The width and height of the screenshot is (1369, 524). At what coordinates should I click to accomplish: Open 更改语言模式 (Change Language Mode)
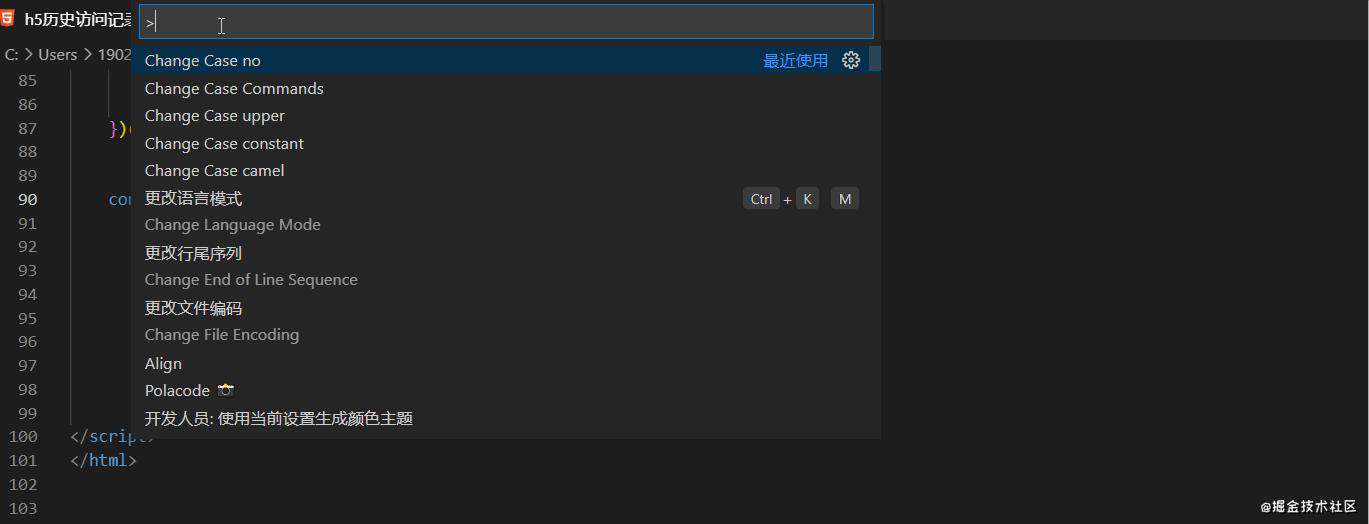click(x=506, y=212)
